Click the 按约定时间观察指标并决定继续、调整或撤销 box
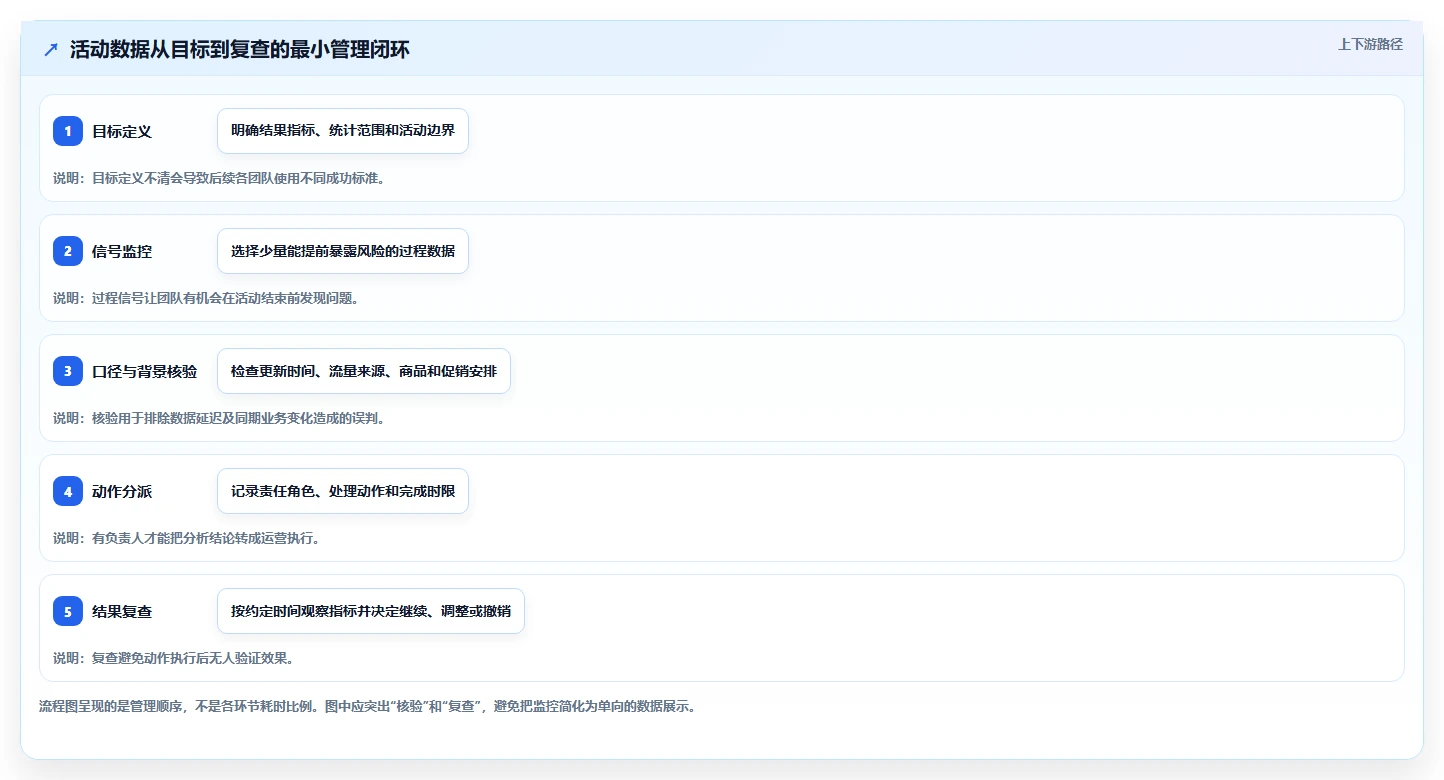Image resolution: width=1444 pixels, height=780 pixels. click(x=371, y=611)
